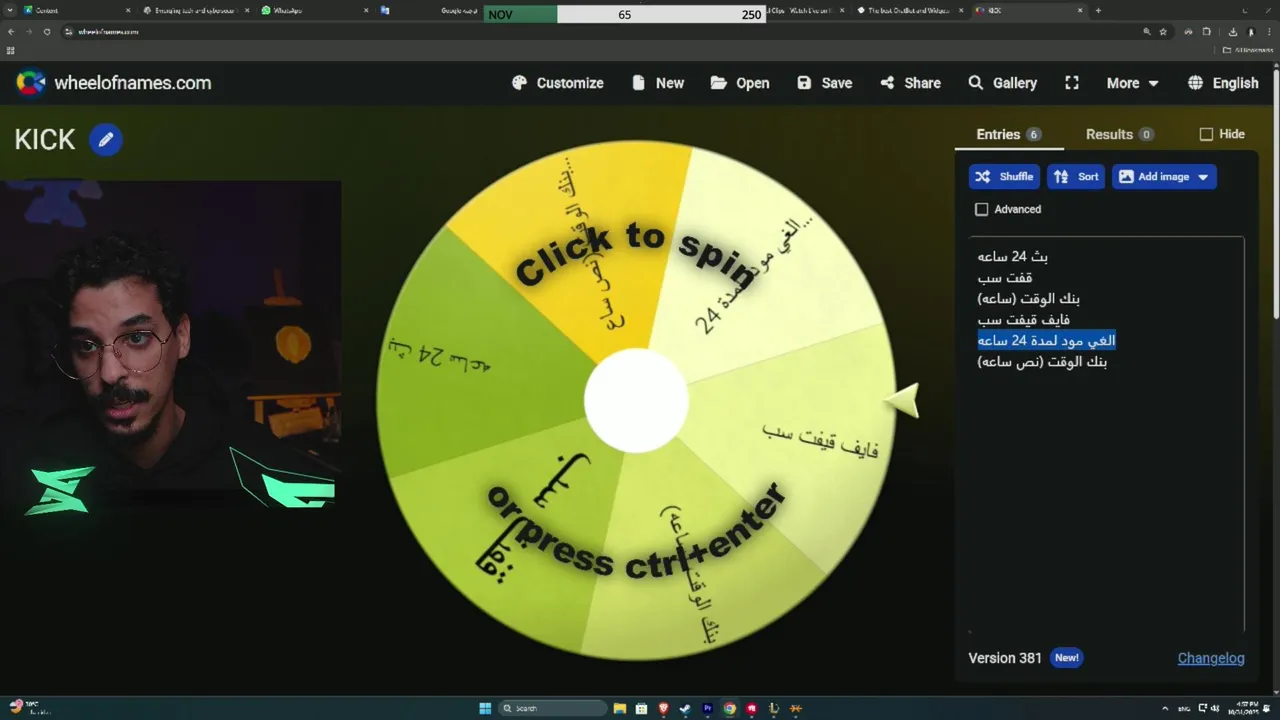The image size is (1280, 720).
Task: Open Steam from taskbar
Action: point(686,708)
